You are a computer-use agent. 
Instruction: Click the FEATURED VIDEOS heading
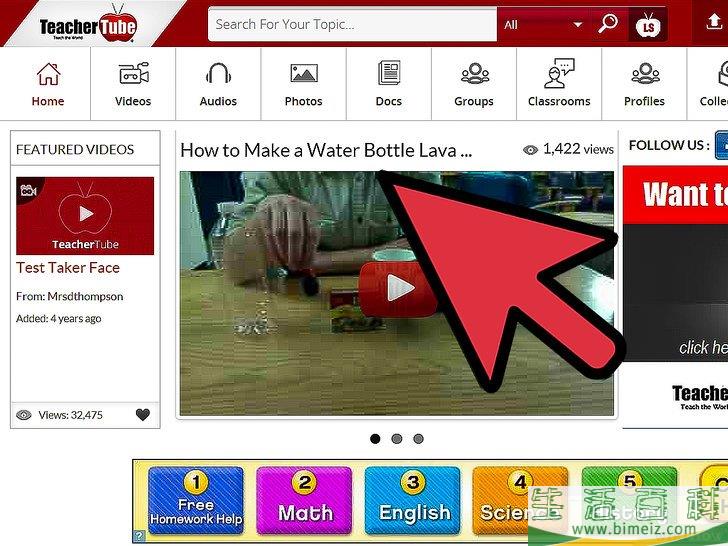(75, 150)
